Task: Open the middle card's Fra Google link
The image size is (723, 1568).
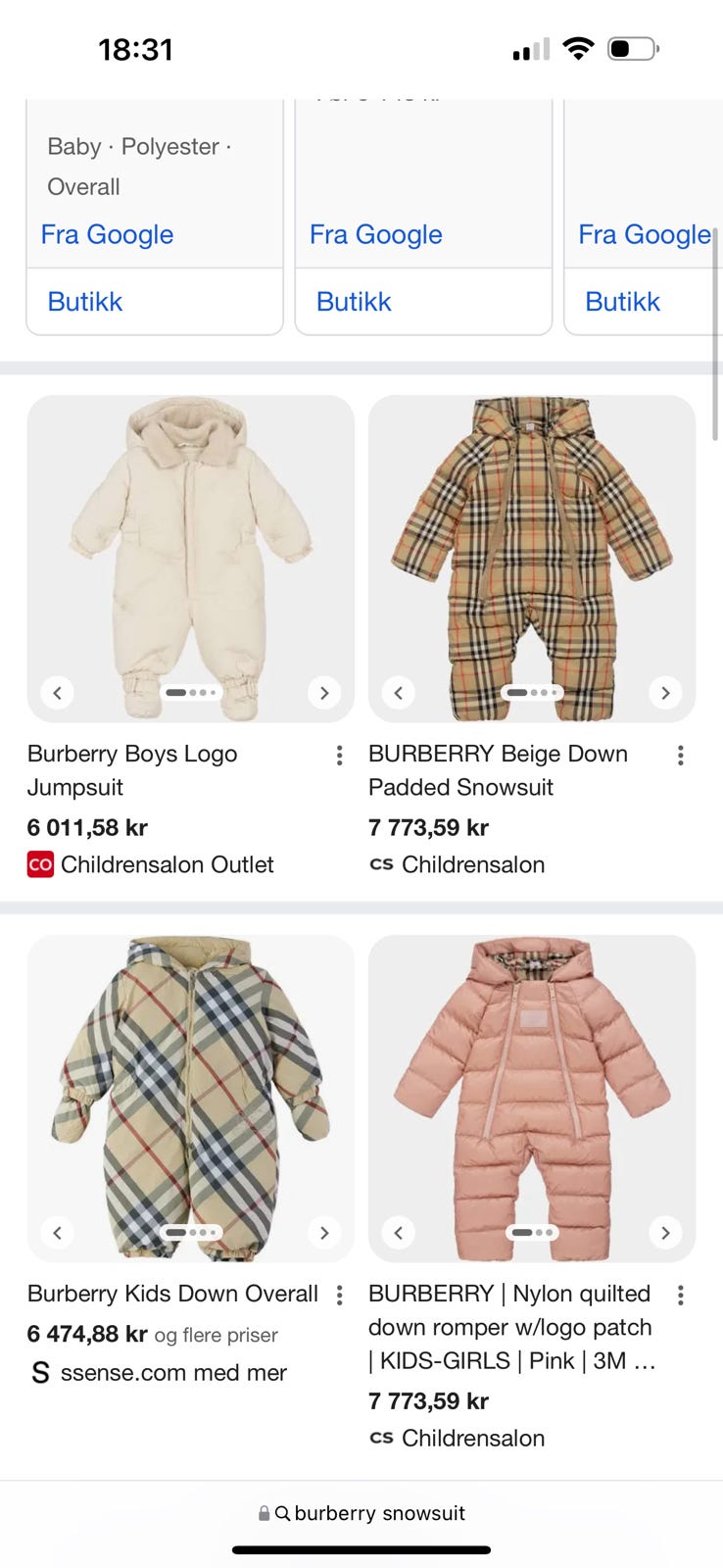Action: click(x=376, y=234)
